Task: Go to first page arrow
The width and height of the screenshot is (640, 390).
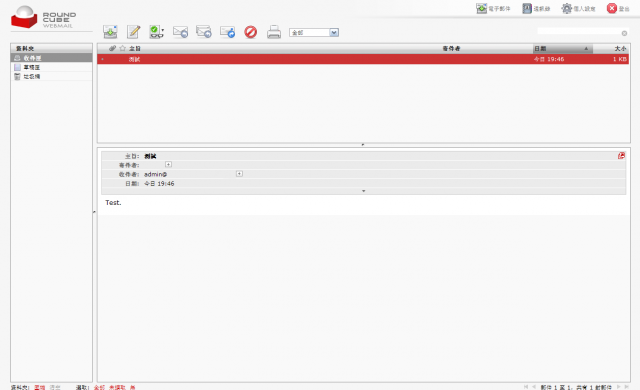Action: click(x=526, y=387)
